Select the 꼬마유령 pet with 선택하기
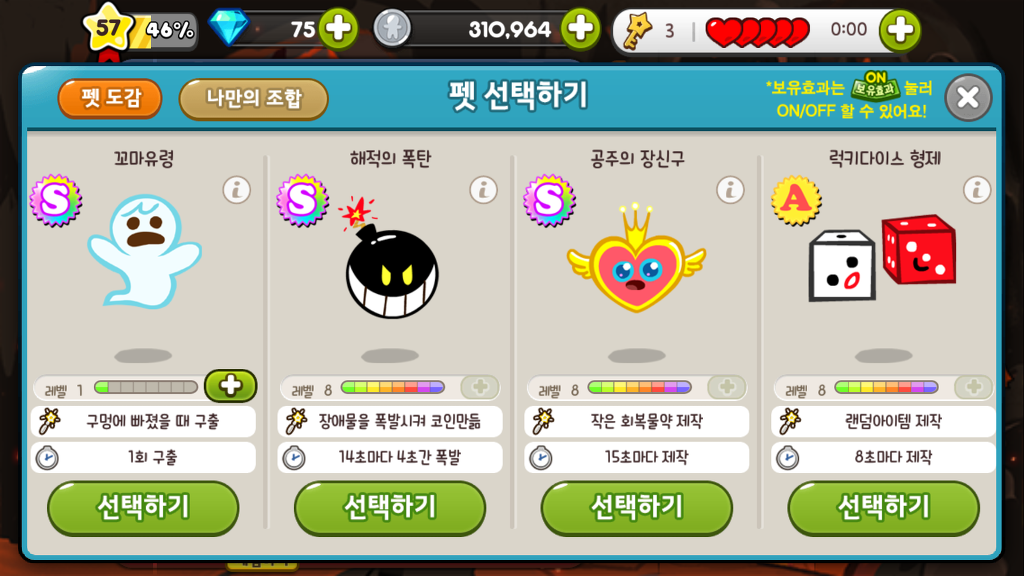Viewport: 1024px width, 576px height. (143, 508)
